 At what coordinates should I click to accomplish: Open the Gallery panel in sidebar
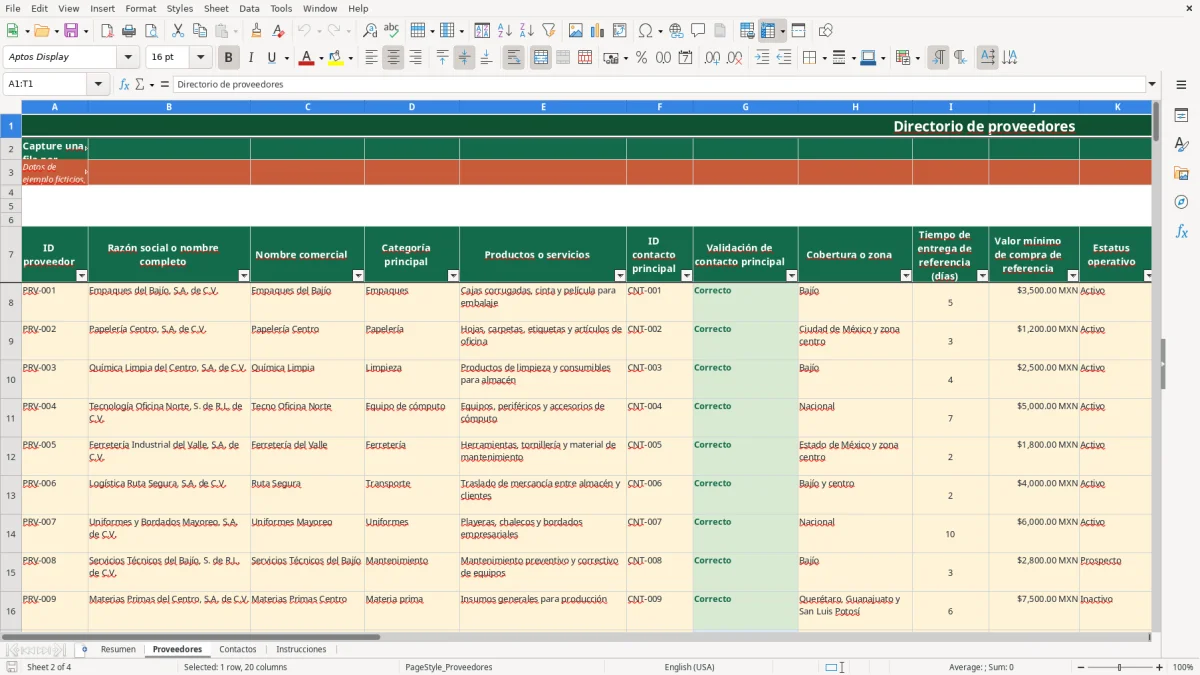pos(1181,173)
